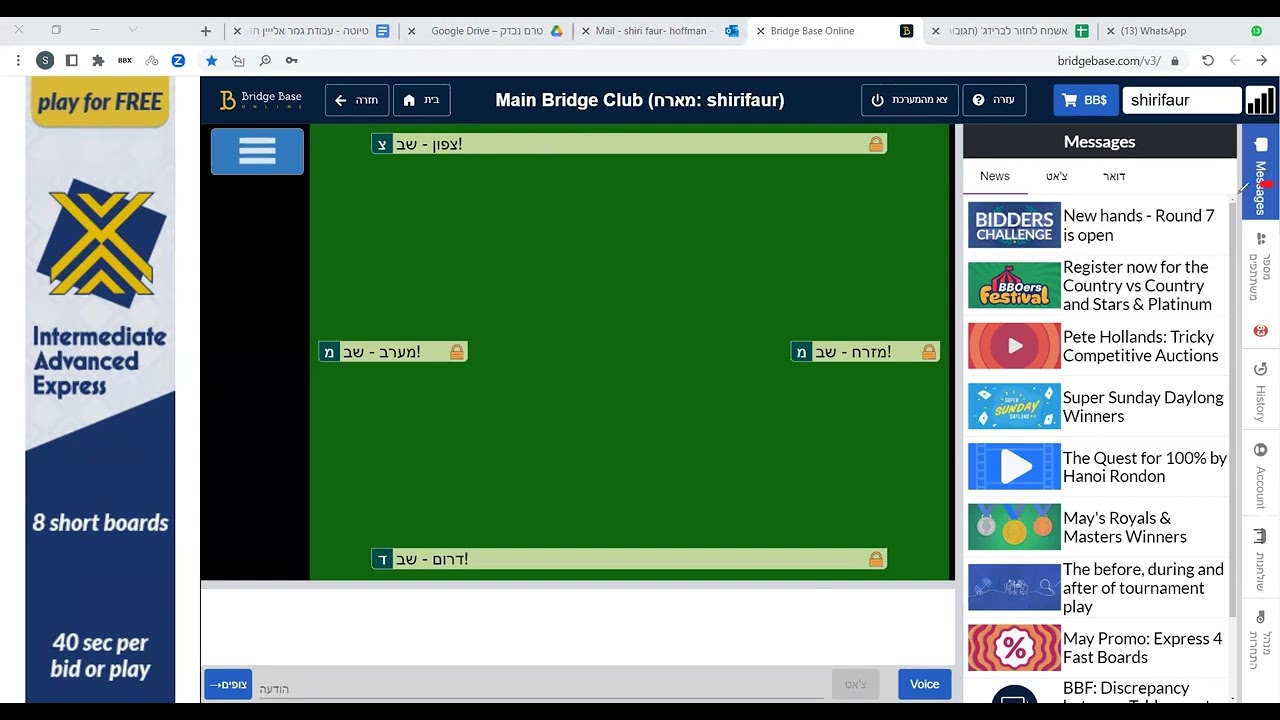Image resolution: width=1280 pixels, height=720 pixels.
Task: Log out with the צא מהמערכת button
Action: point(909,100)
